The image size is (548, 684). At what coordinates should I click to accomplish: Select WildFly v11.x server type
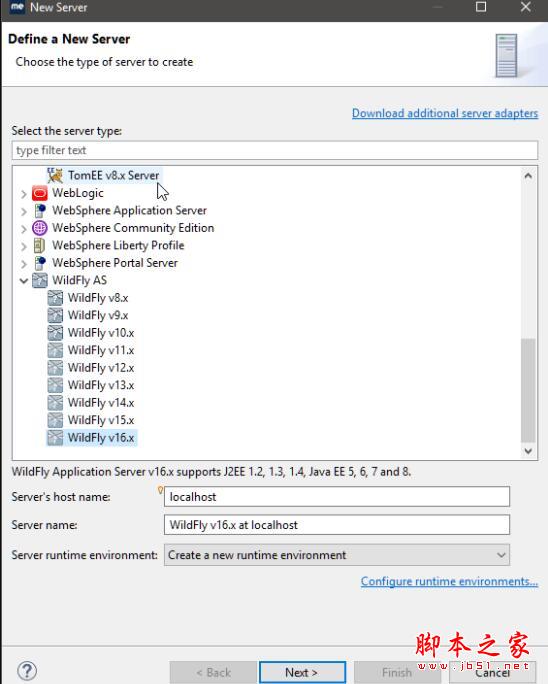coord(101,350)
